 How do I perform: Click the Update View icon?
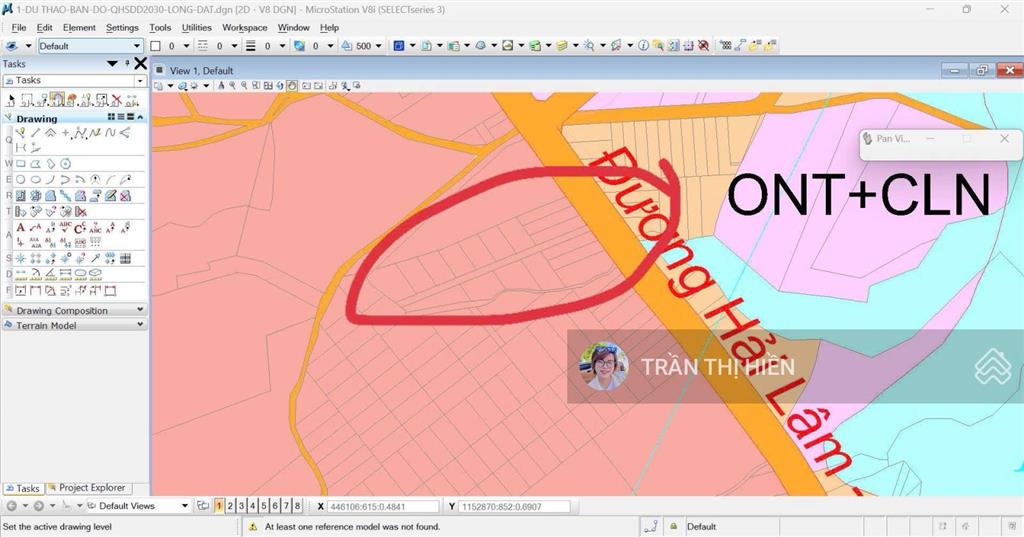click(221, 86)
